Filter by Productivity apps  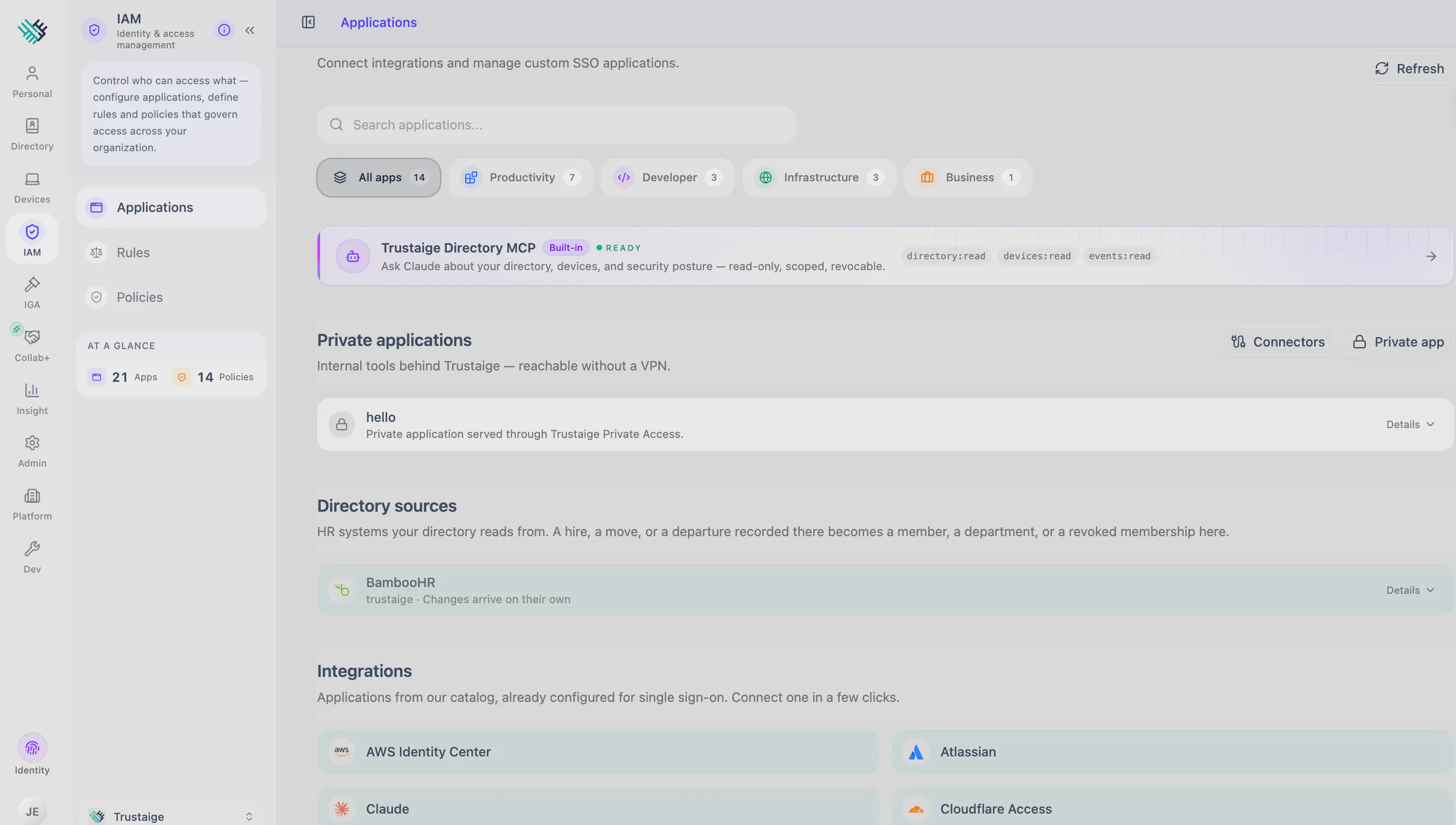[521, 177]
